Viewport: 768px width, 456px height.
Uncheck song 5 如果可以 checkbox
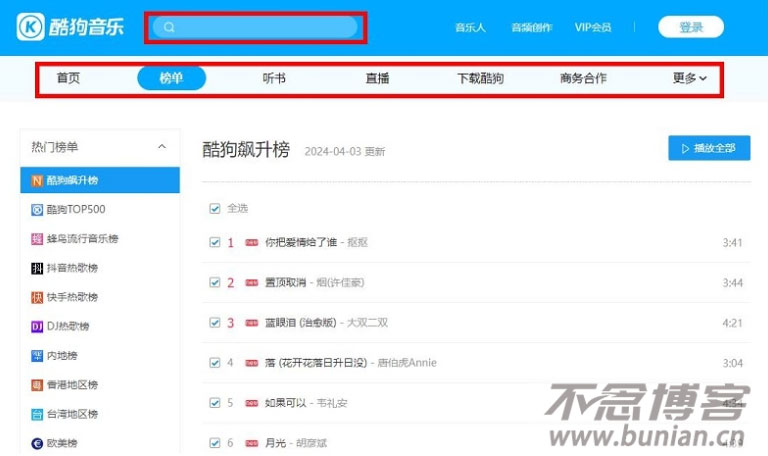(215, 403)
